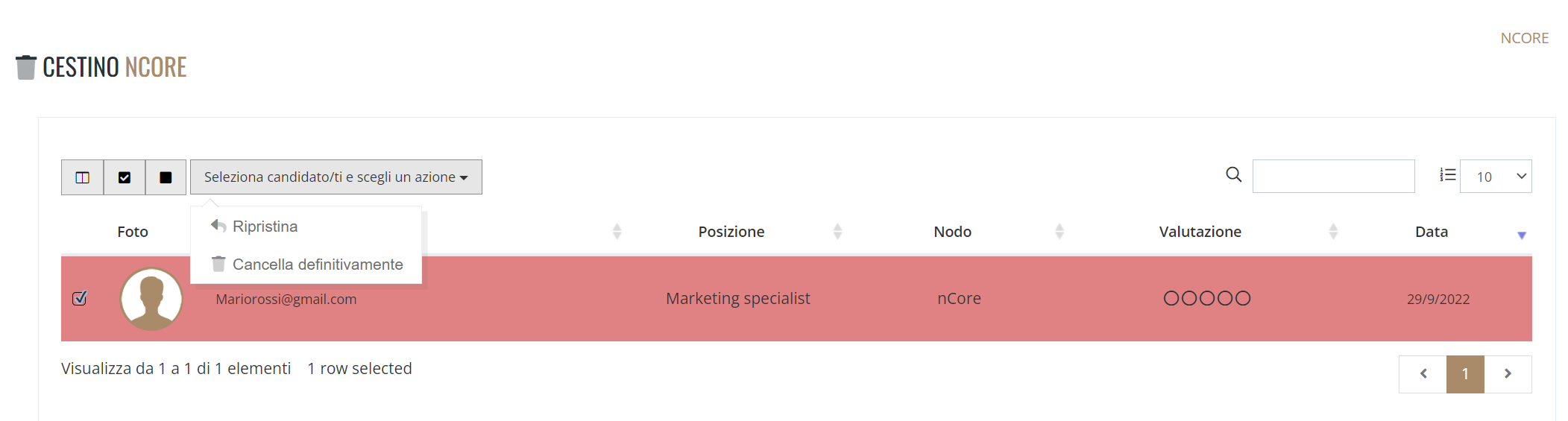This screenshot has height=421, width=1568.
Task: Sort by the Data column arrow
Action: point(1522,235)
